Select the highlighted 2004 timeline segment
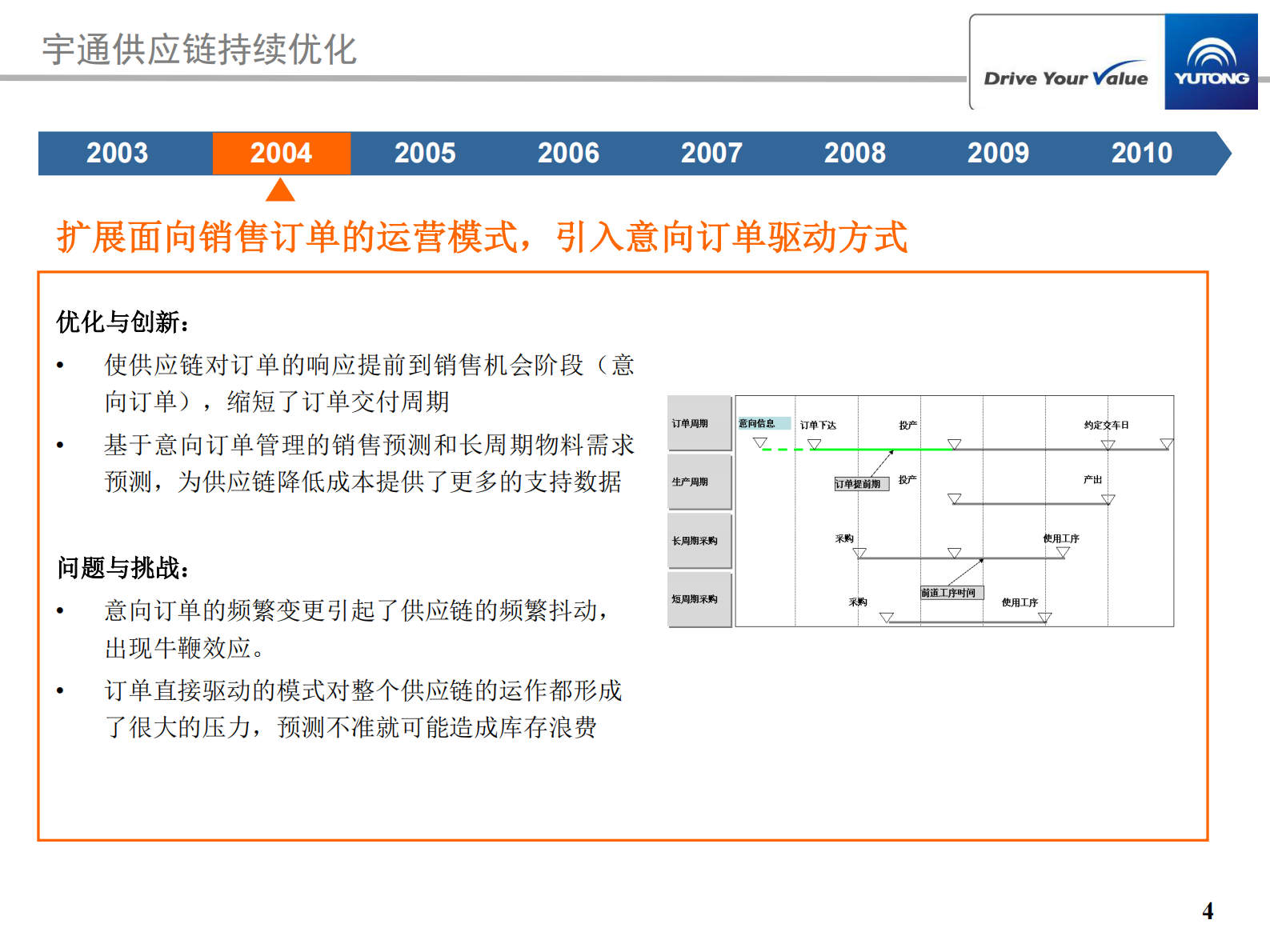The width and height of the screenshot is (1270, 952). coord(281,153)
